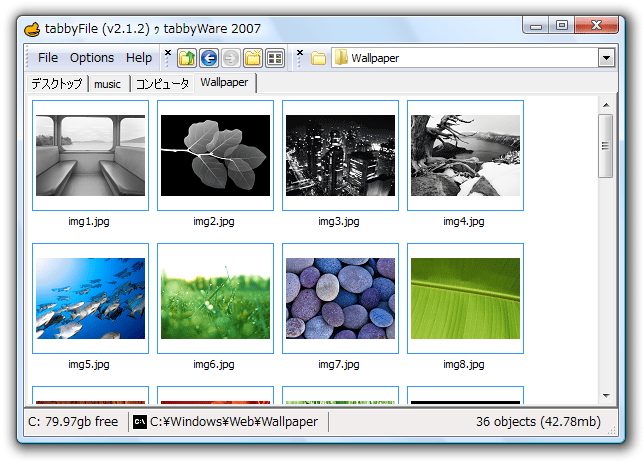Close the tabbyFile window
Image resolution: width=644 pixels, height=462 pixels.
tap(596, 26)
